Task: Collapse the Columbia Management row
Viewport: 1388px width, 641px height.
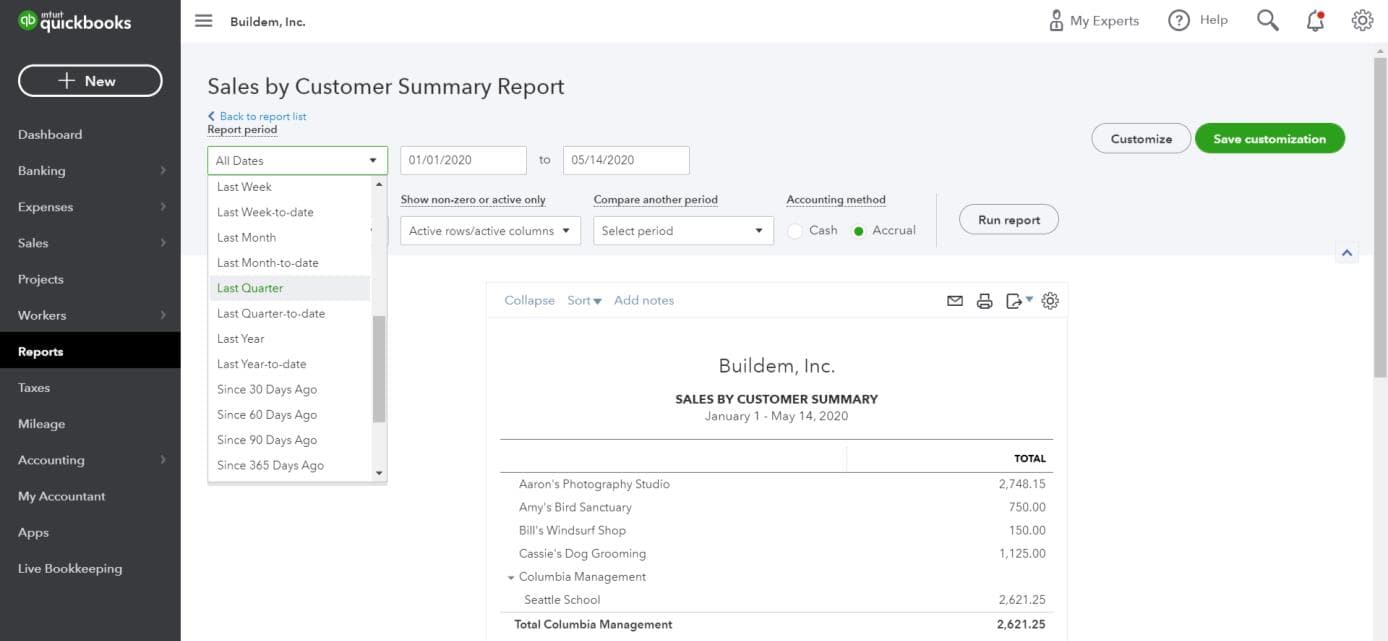Action: pyautogui.click(x=511, y=578)
